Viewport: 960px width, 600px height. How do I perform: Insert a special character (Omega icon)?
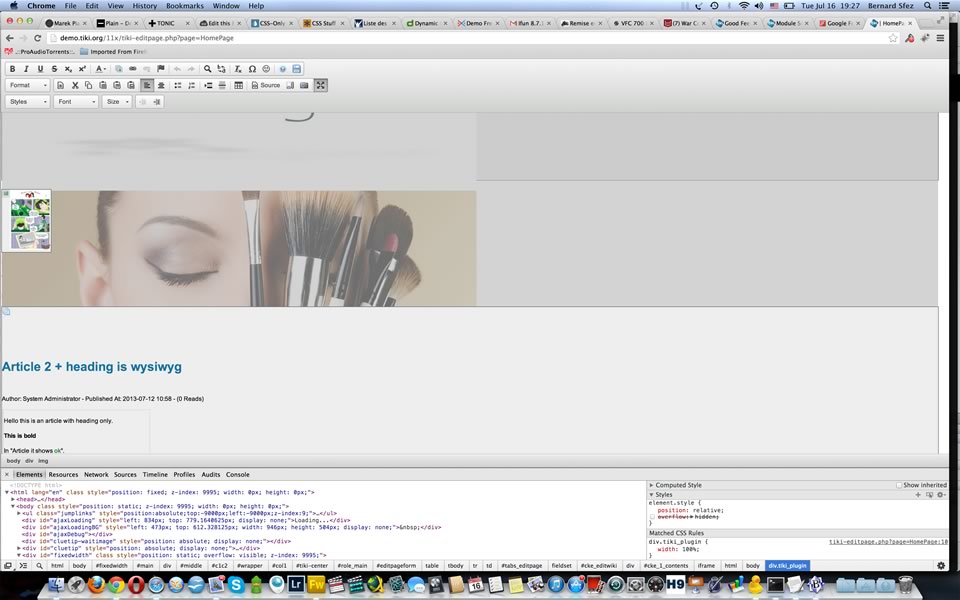(x=252, y=69)
